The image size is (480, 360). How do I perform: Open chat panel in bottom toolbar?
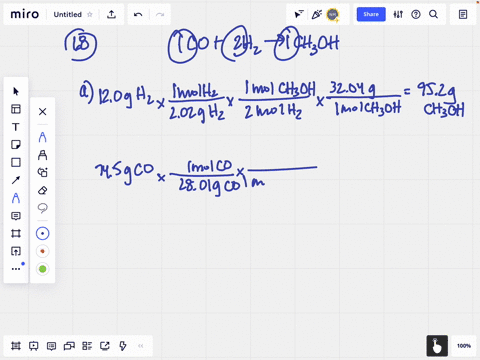coord(69,346)
